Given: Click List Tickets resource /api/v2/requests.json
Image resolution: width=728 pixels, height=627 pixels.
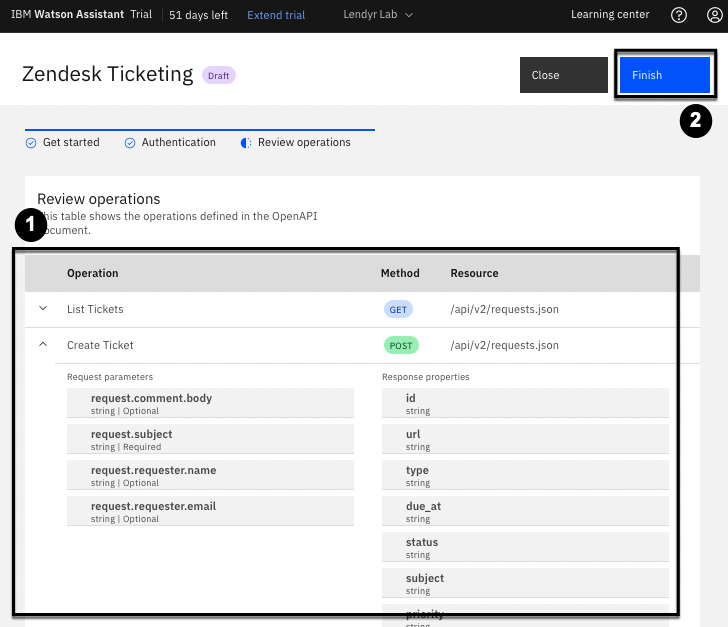Looking at the screenshot, I should [x=505, y=309].
